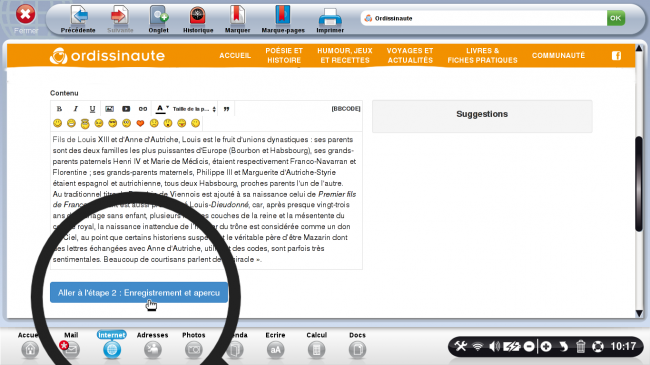This screenshot has width=650, height=365.
Task: Open browsing Historique
Action: pos(198,19)
